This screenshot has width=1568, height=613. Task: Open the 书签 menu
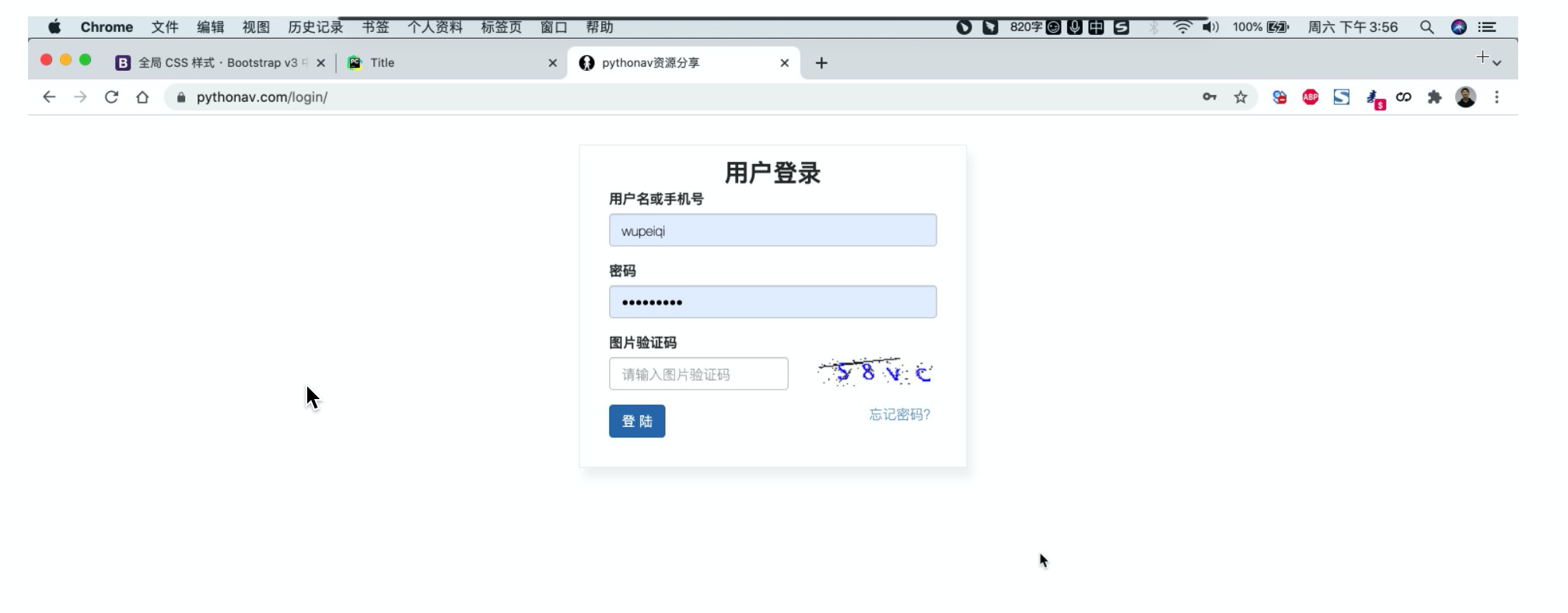[375, 27]
